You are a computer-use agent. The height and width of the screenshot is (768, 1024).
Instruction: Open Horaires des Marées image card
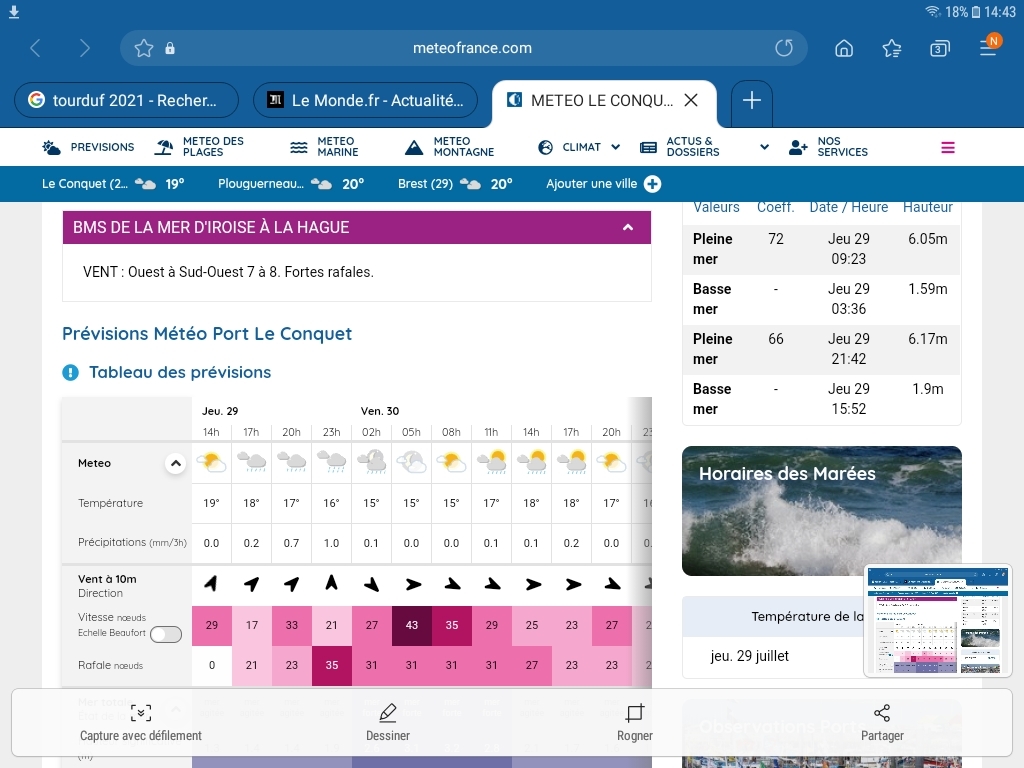tap(822, 511)
